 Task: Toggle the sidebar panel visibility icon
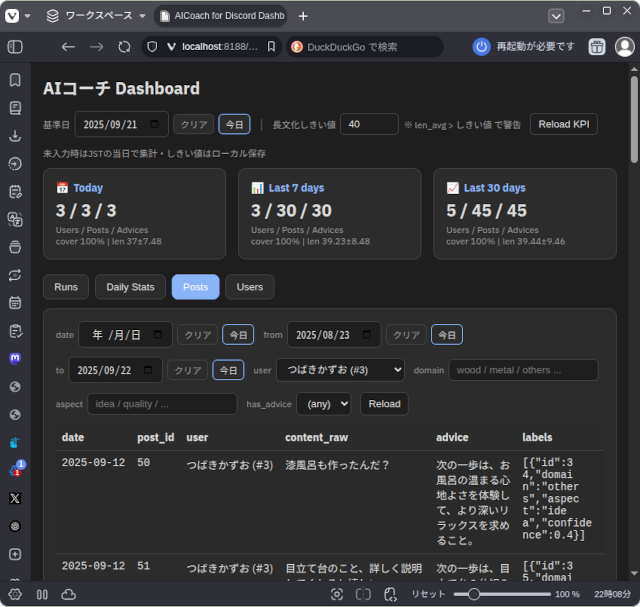pyautogui.click(x=15, y=47)
